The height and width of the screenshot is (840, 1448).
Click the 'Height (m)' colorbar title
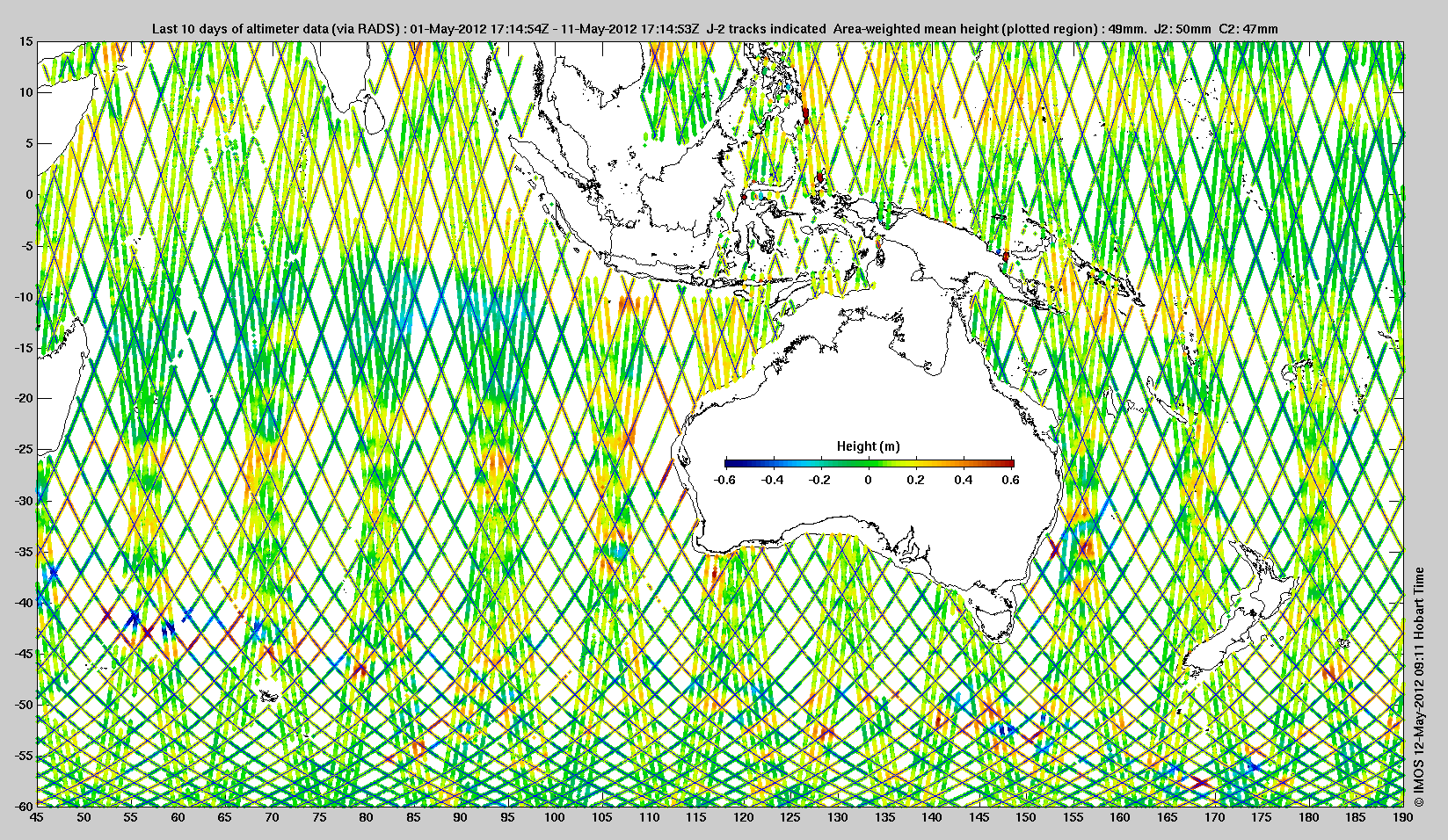point(868,446)
